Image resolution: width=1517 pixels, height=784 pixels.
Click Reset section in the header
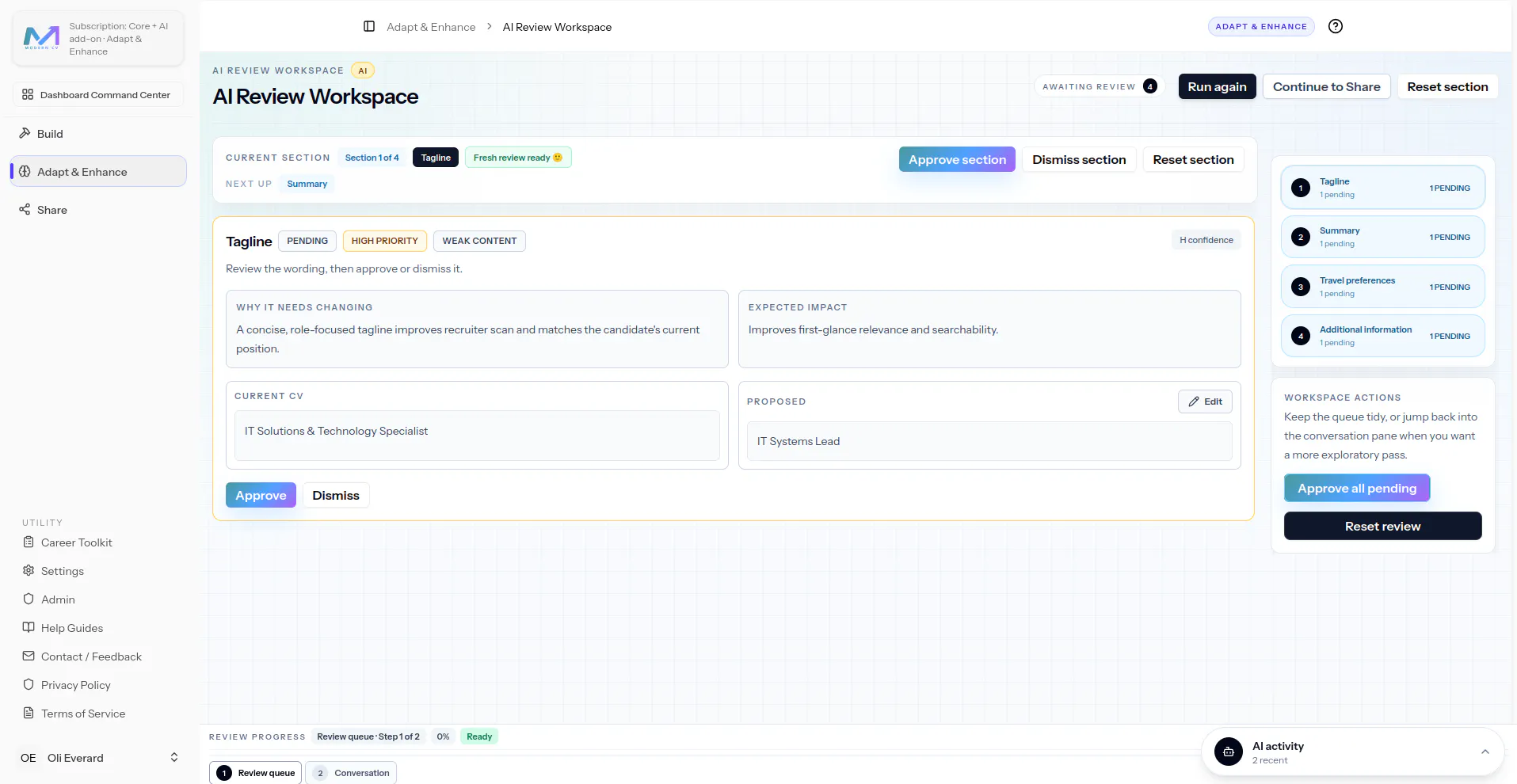[1447, 86]
